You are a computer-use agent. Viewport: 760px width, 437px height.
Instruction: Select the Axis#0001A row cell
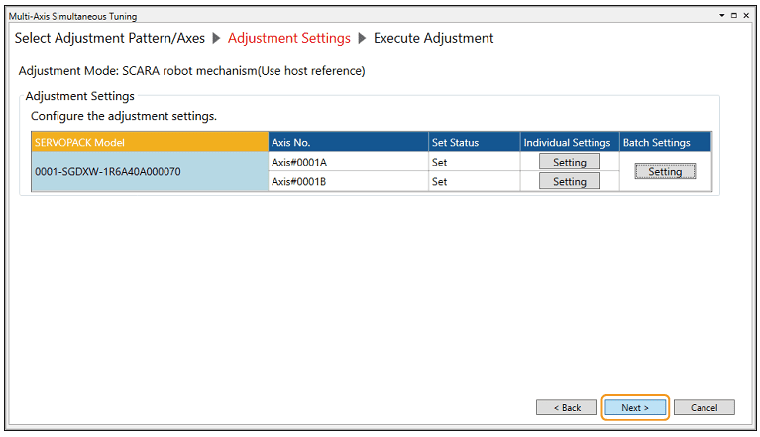[348, 162]
